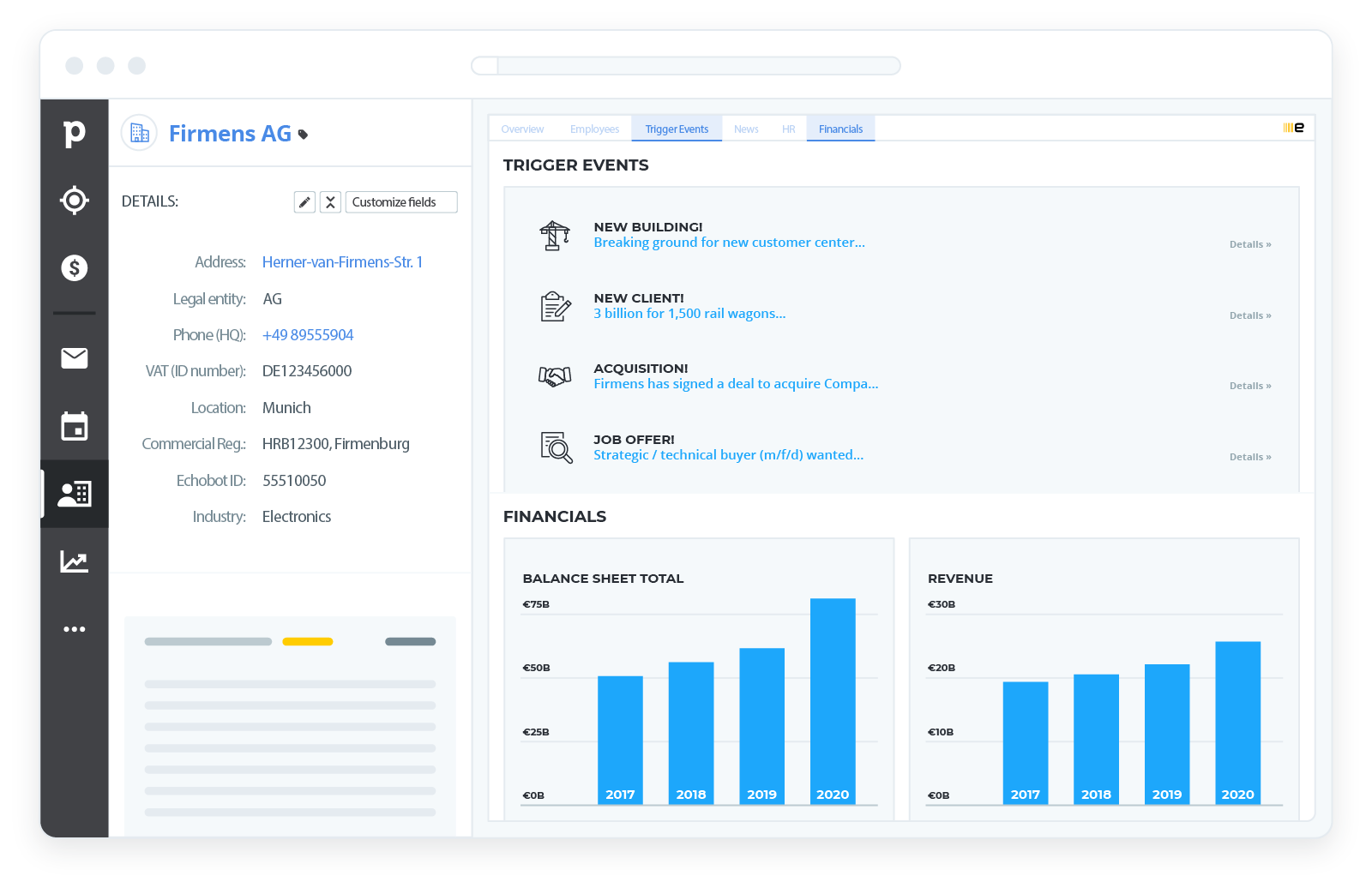Expand Details for the Acquisition event
This screenshot has width=1372, height=888.
[x=1250, y=385]
